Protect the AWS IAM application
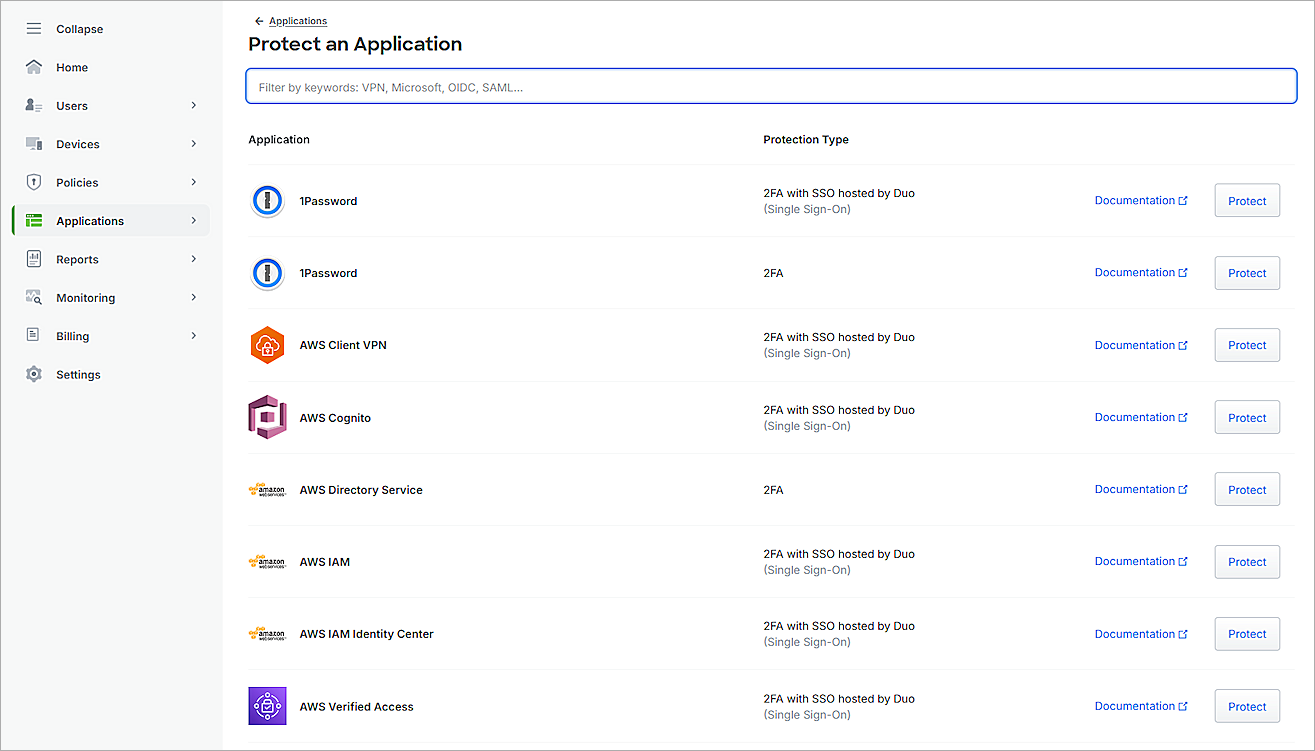Image resolution: width=1315 pixels, height=751 pixels. 1246,562
